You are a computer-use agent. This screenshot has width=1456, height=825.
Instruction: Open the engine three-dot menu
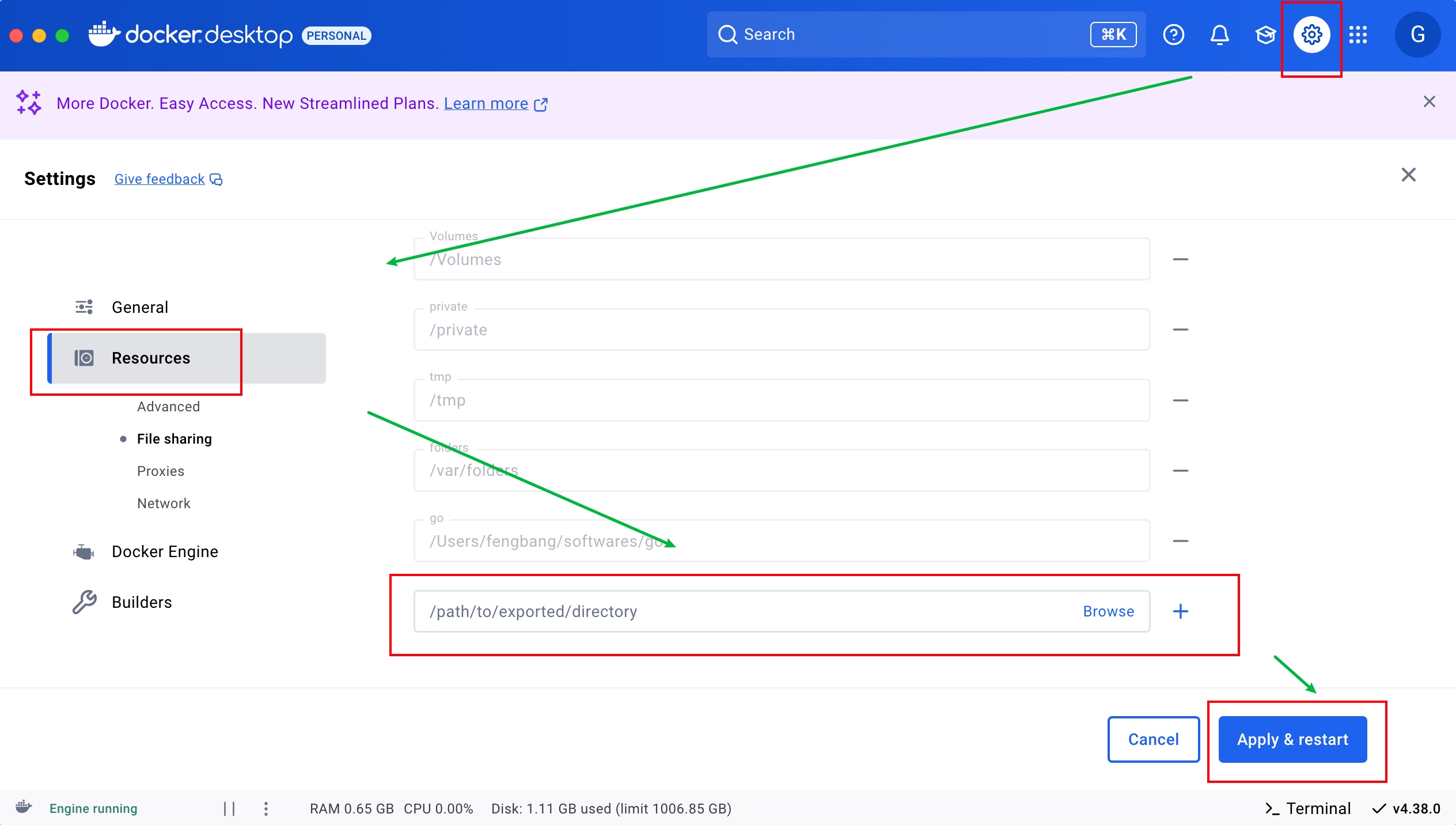266,809
